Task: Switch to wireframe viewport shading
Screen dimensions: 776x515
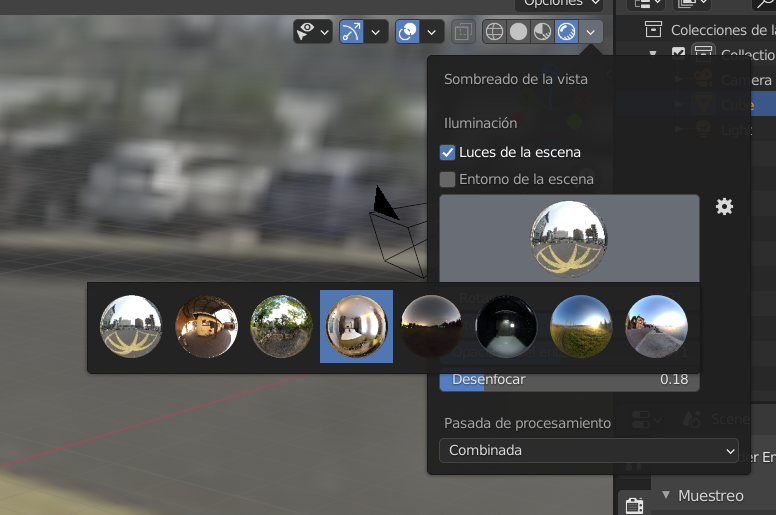Action: 494,32
